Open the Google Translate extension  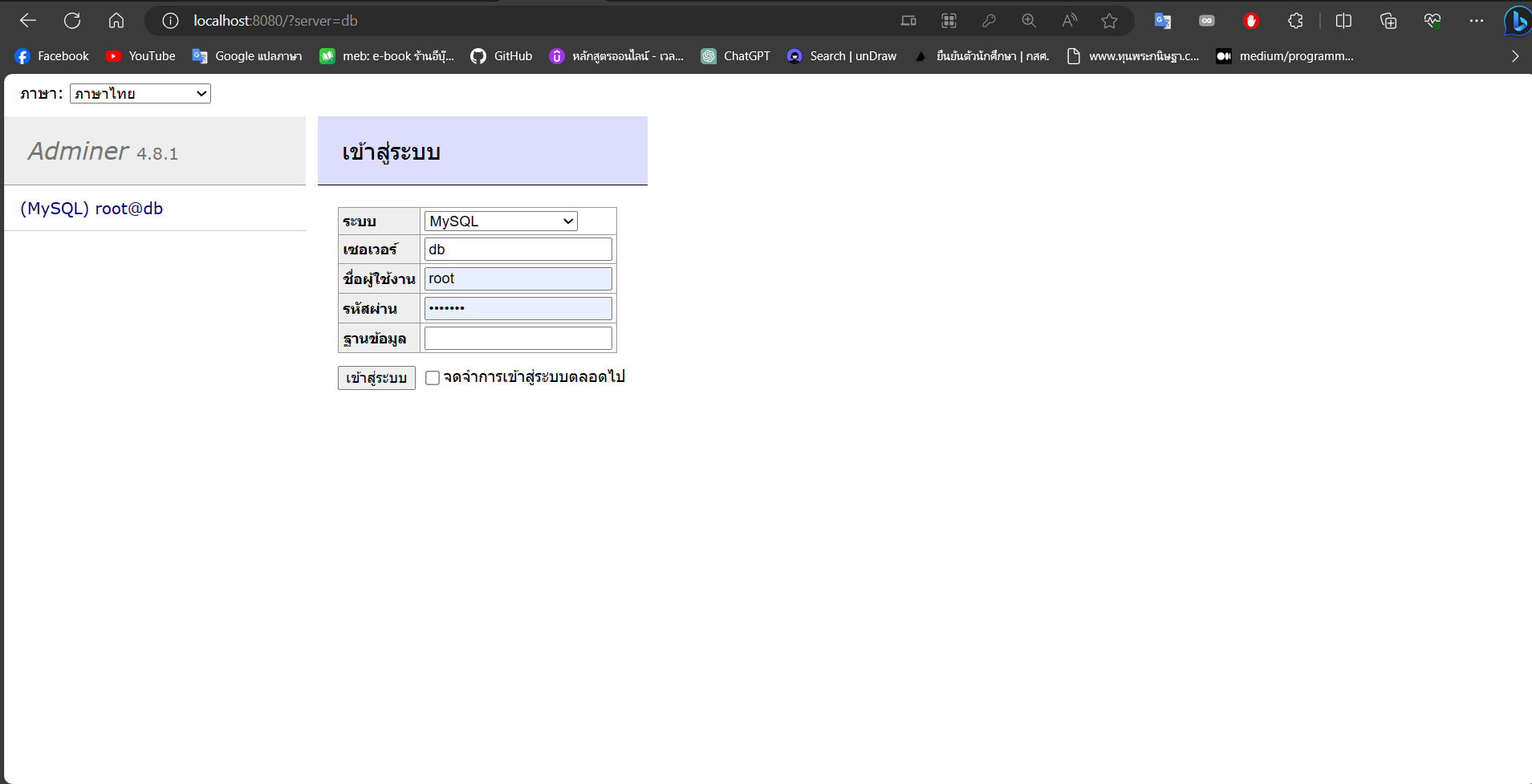click(1163, 21)
